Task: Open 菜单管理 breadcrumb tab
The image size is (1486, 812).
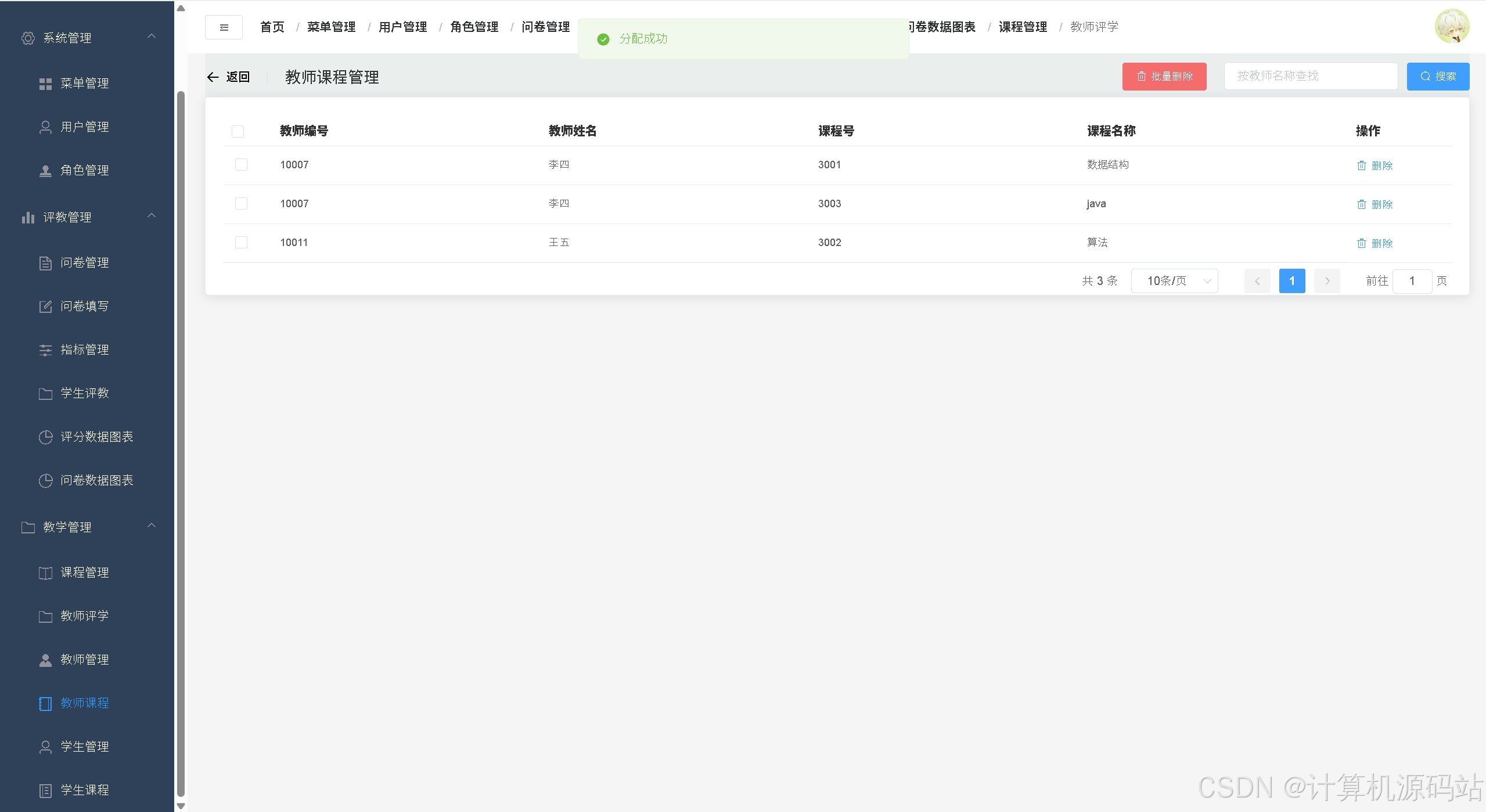Action: click(331, 27)
